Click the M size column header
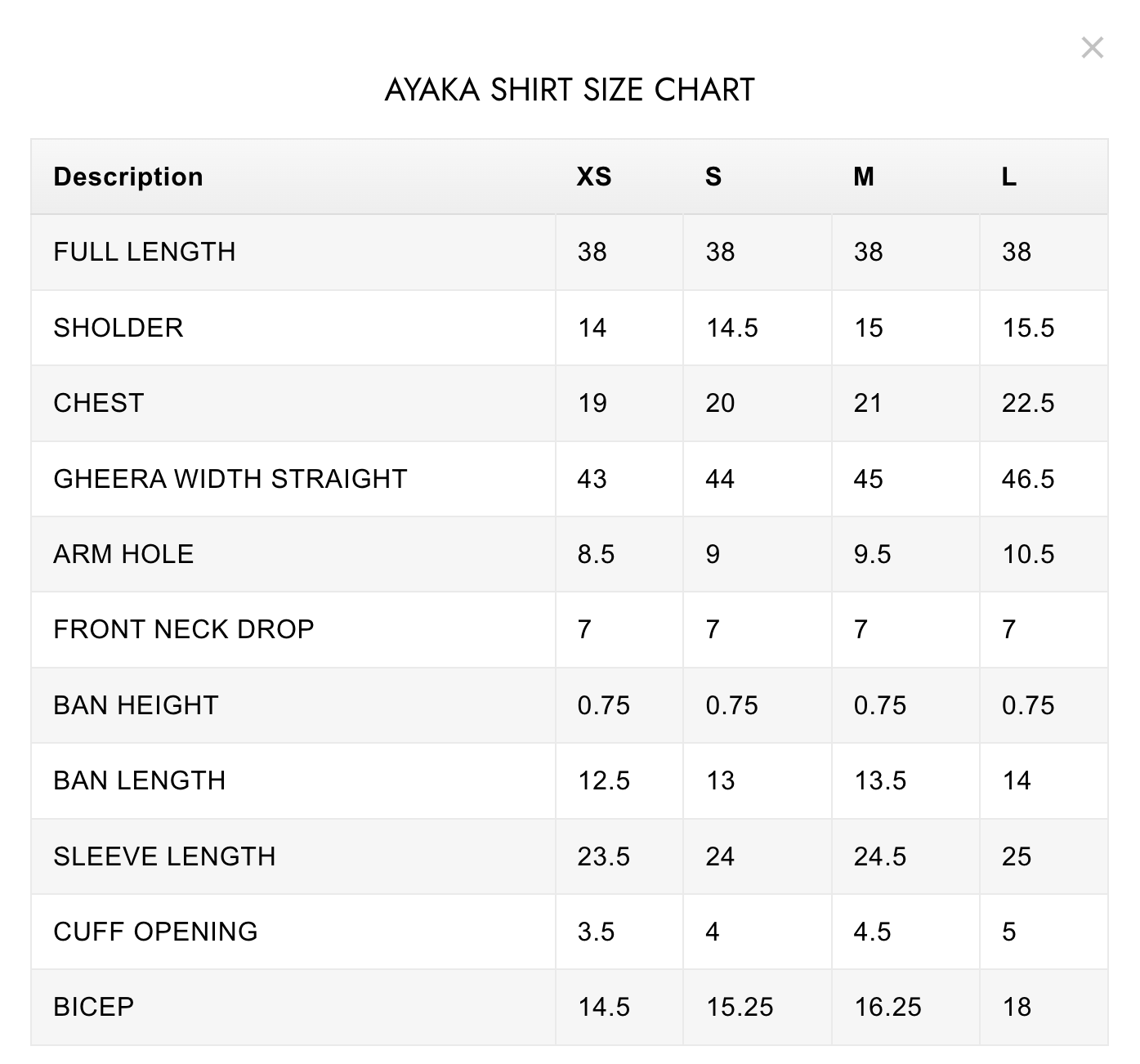1140x1064 pixels. 864,177
